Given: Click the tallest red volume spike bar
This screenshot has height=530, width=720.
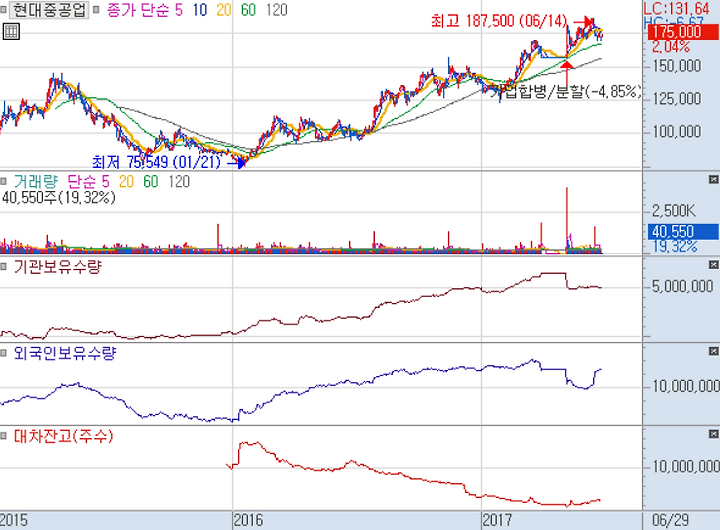Looking at the screenshot, I should pyautogui.click(x=567, y=220).
